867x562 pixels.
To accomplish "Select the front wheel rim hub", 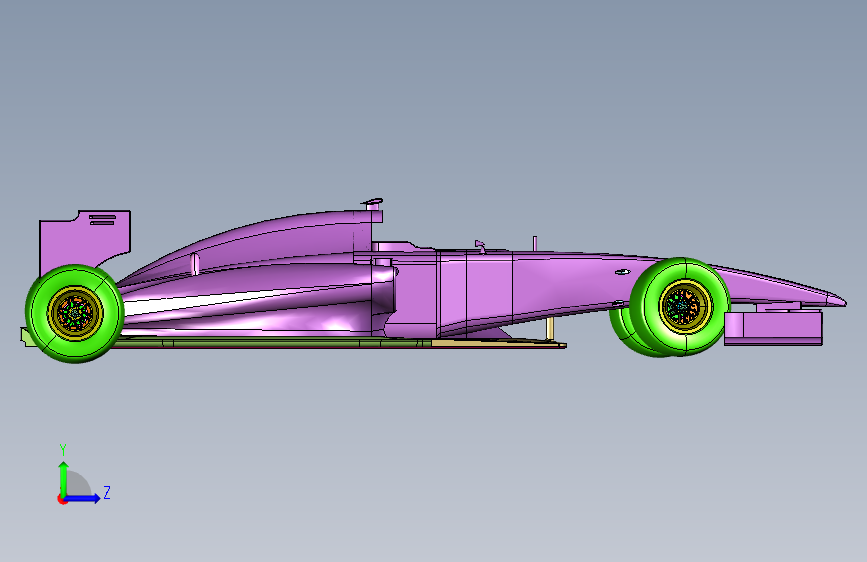I will tap(686, 306).
